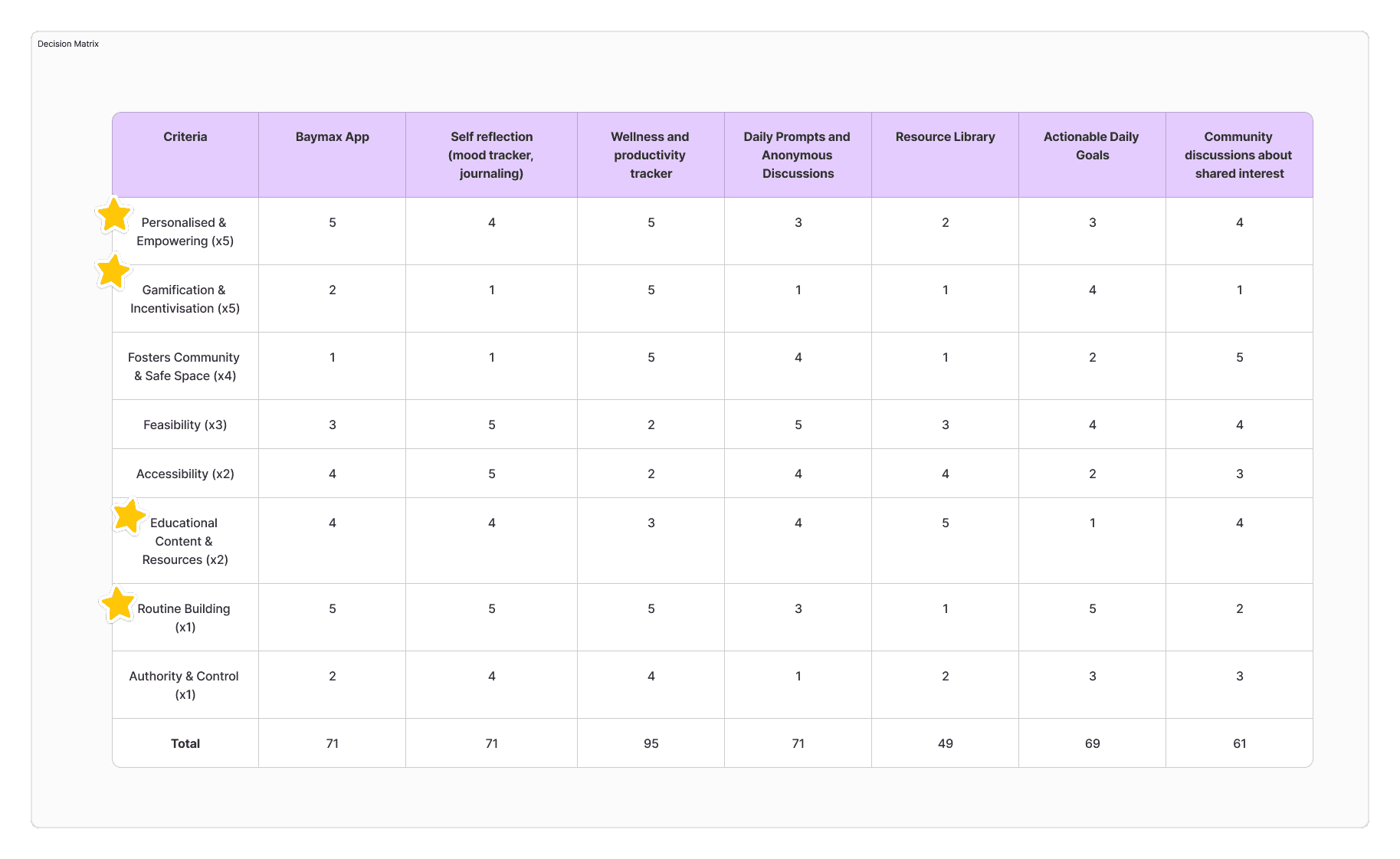The image size is (1400, 859).
Task: Click the Authority & Control (x1) cell
Action: pyautogui.click(x=185, y=685)
